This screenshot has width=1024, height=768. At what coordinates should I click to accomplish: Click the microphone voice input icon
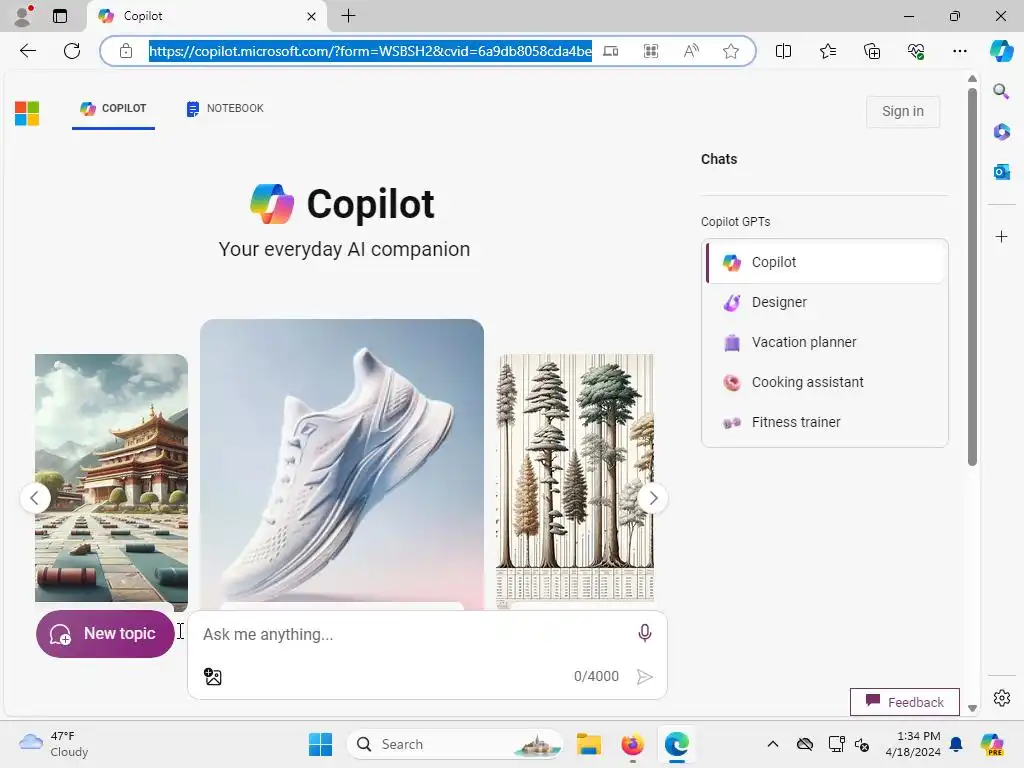645,633
